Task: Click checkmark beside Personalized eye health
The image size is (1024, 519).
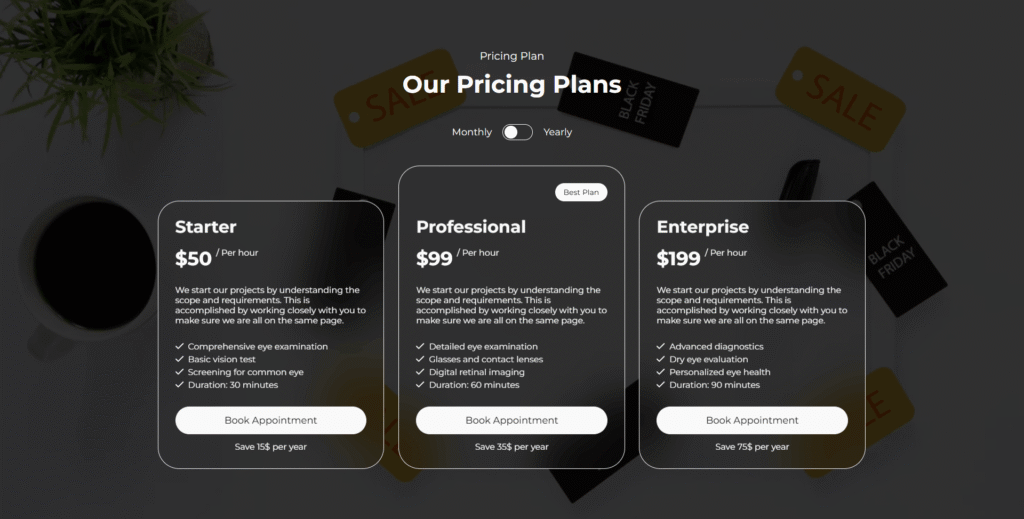Action: coord(661,372)
